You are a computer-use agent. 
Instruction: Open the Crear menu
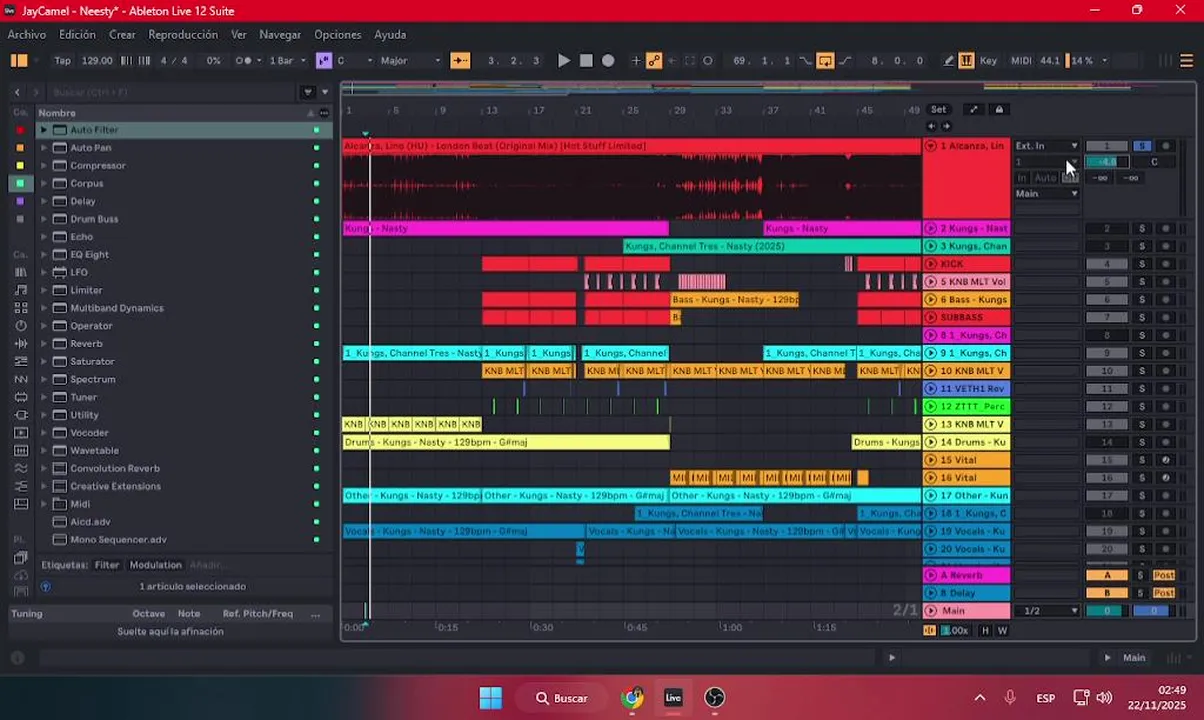[x=122, y=34]
